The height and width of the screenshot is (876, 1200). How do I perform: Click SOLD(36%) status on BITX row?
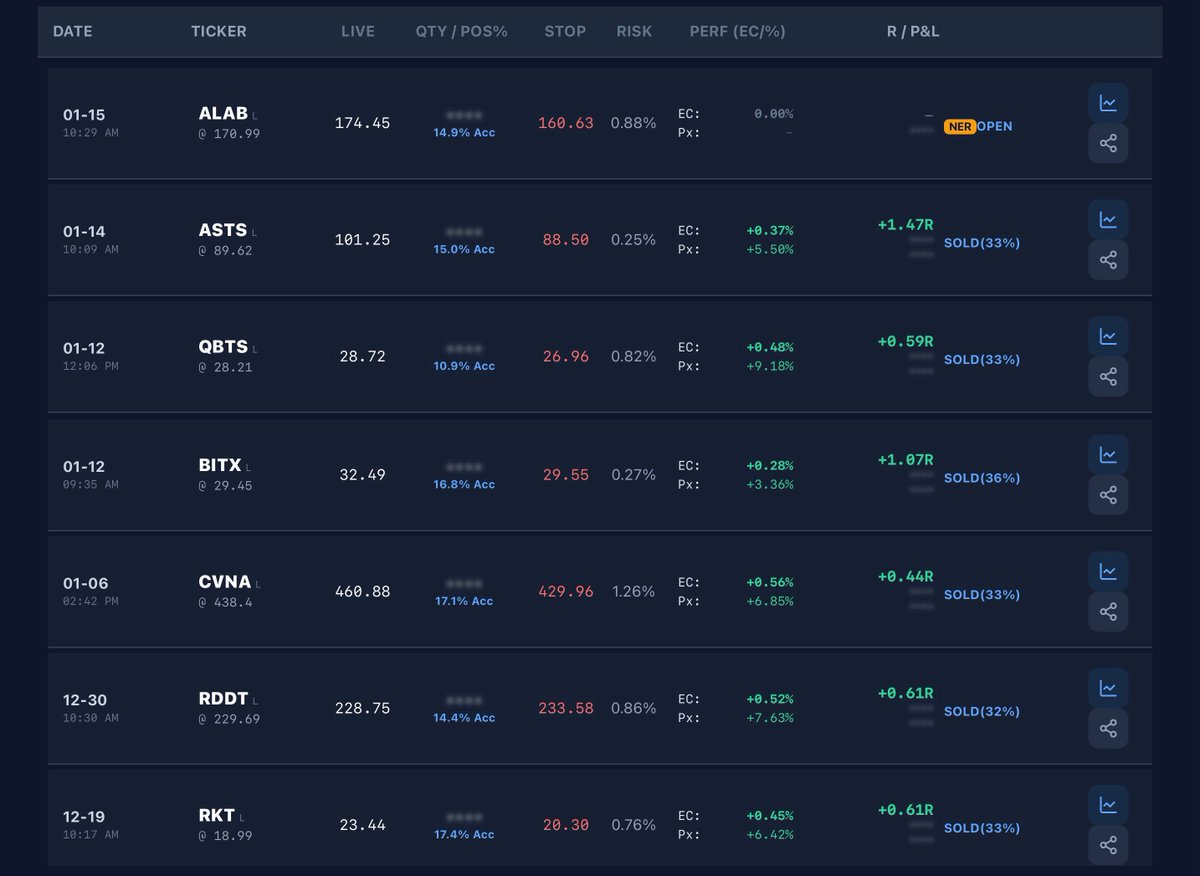[982, 478]
